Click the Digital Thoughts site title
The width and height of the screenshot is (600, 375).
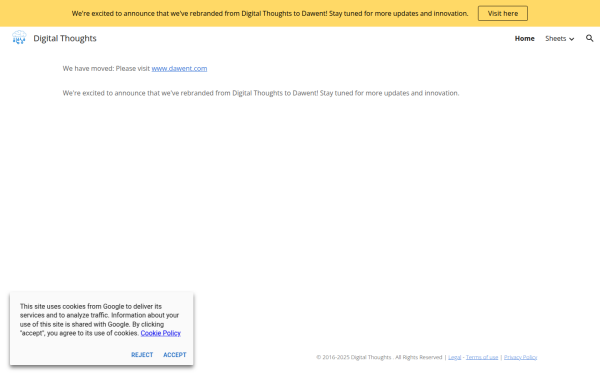(65, 38)
